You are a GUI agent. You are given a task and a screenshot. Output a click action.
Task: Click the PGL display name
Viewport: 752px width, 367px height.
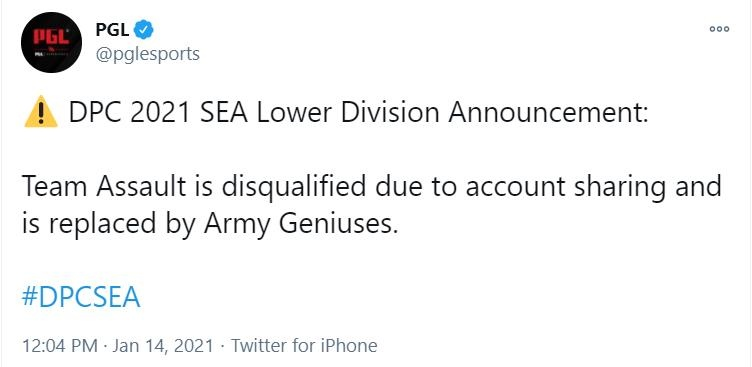(x=112, y=30)
